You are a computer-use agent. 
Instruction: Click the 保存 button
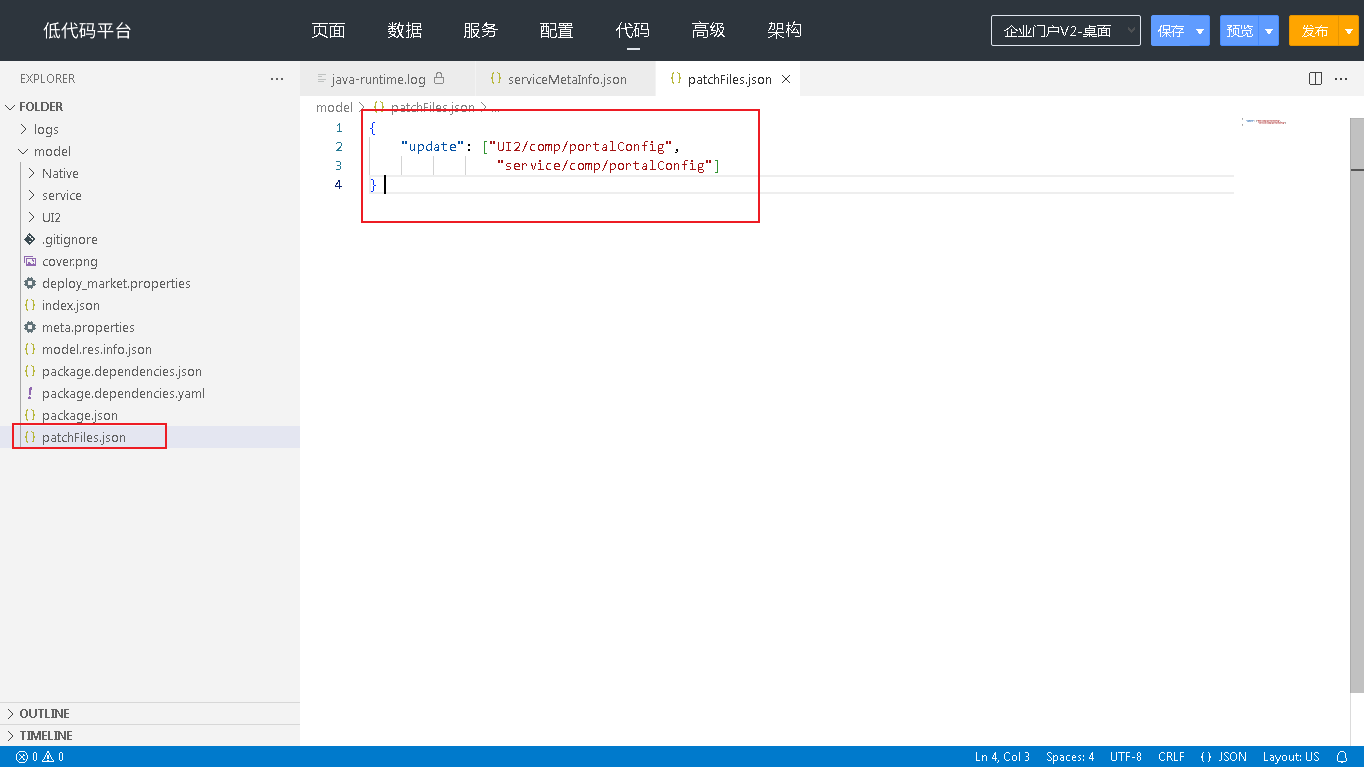click(1171, 31)
